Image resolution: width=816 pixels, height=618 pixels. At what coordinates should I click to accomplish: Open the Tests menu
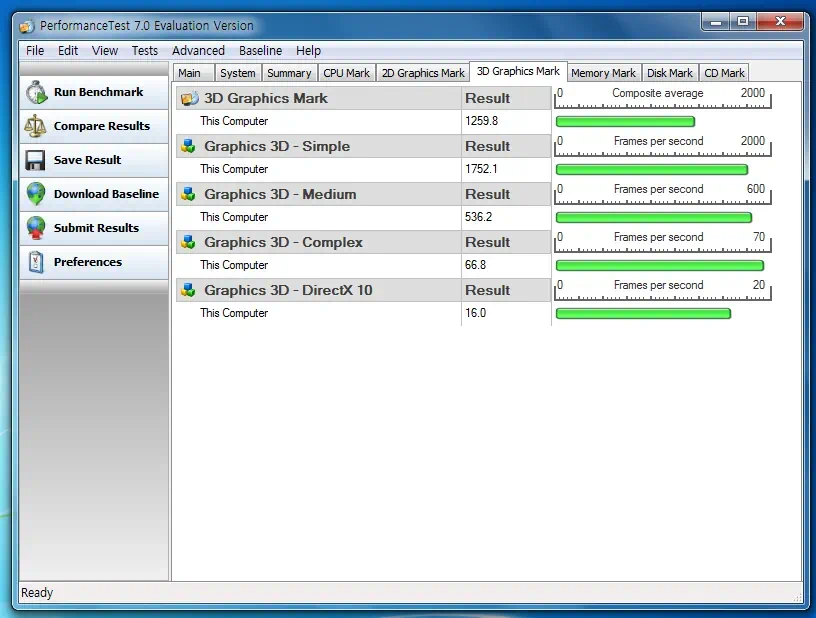coord(144,50)
